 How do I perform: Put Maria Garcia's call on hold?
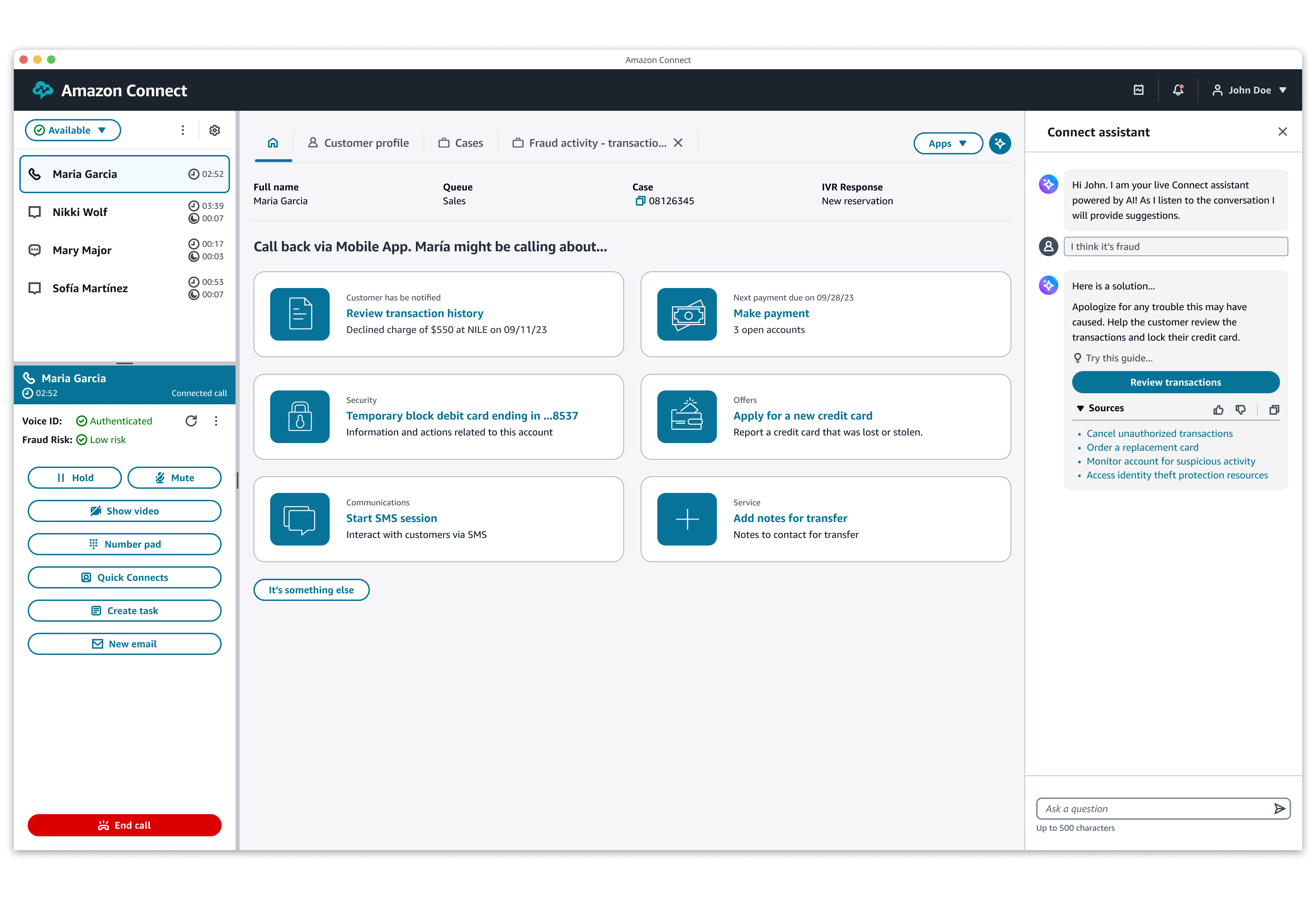pos(75,478)
